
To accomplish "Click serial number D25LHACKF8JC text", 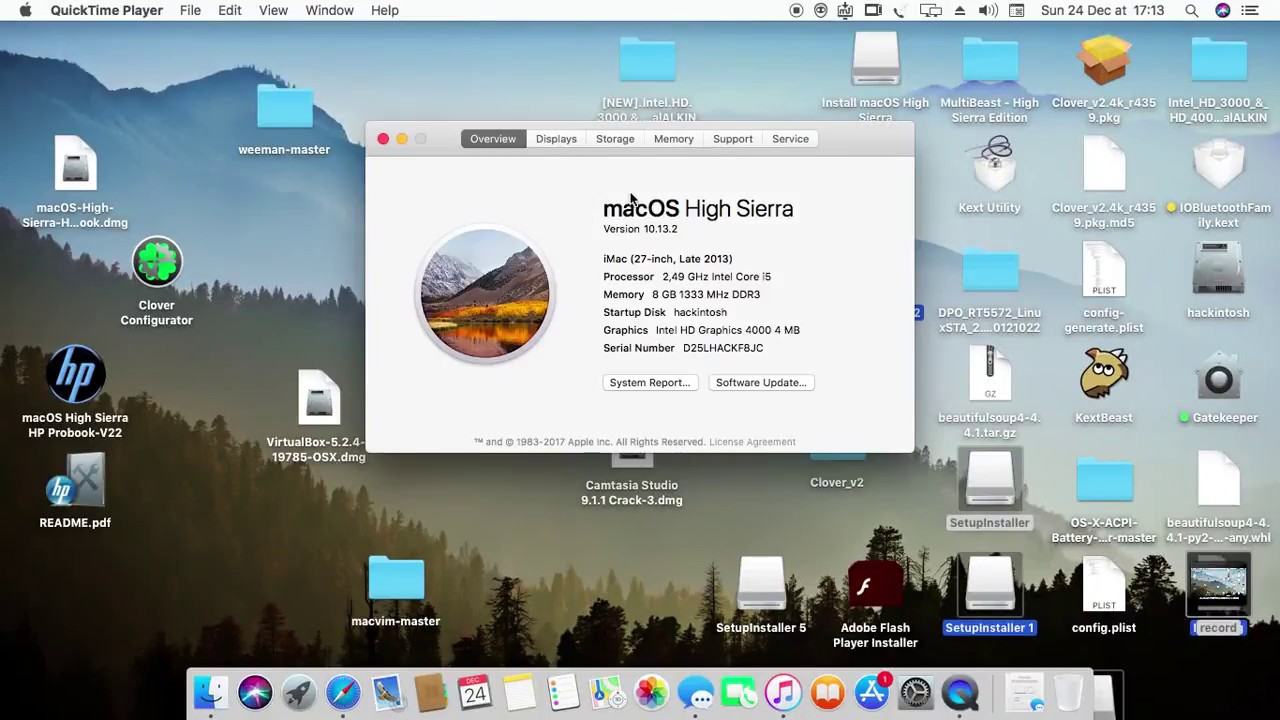I will (723, 348).
